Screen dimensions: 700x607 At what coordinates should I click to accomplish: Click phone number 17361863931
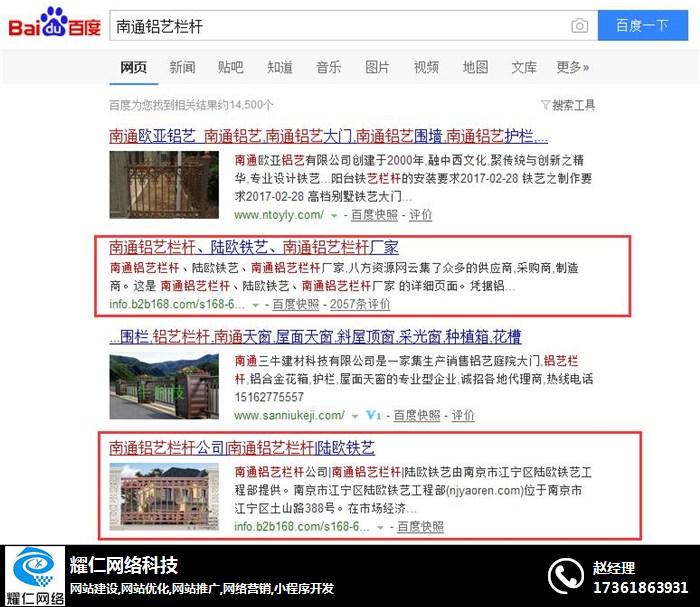coord(640,587)
